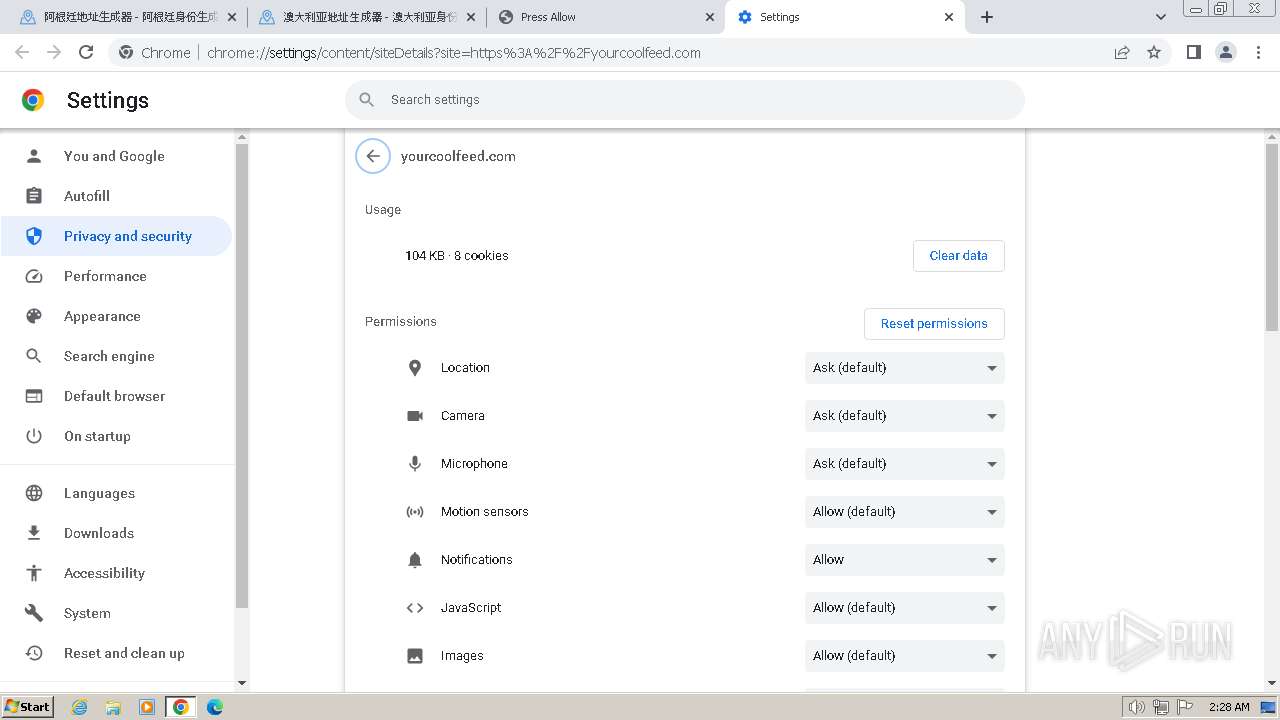Close the Press Allow tab
Viewport: 1280px width, 720px height.
[710, 17]
